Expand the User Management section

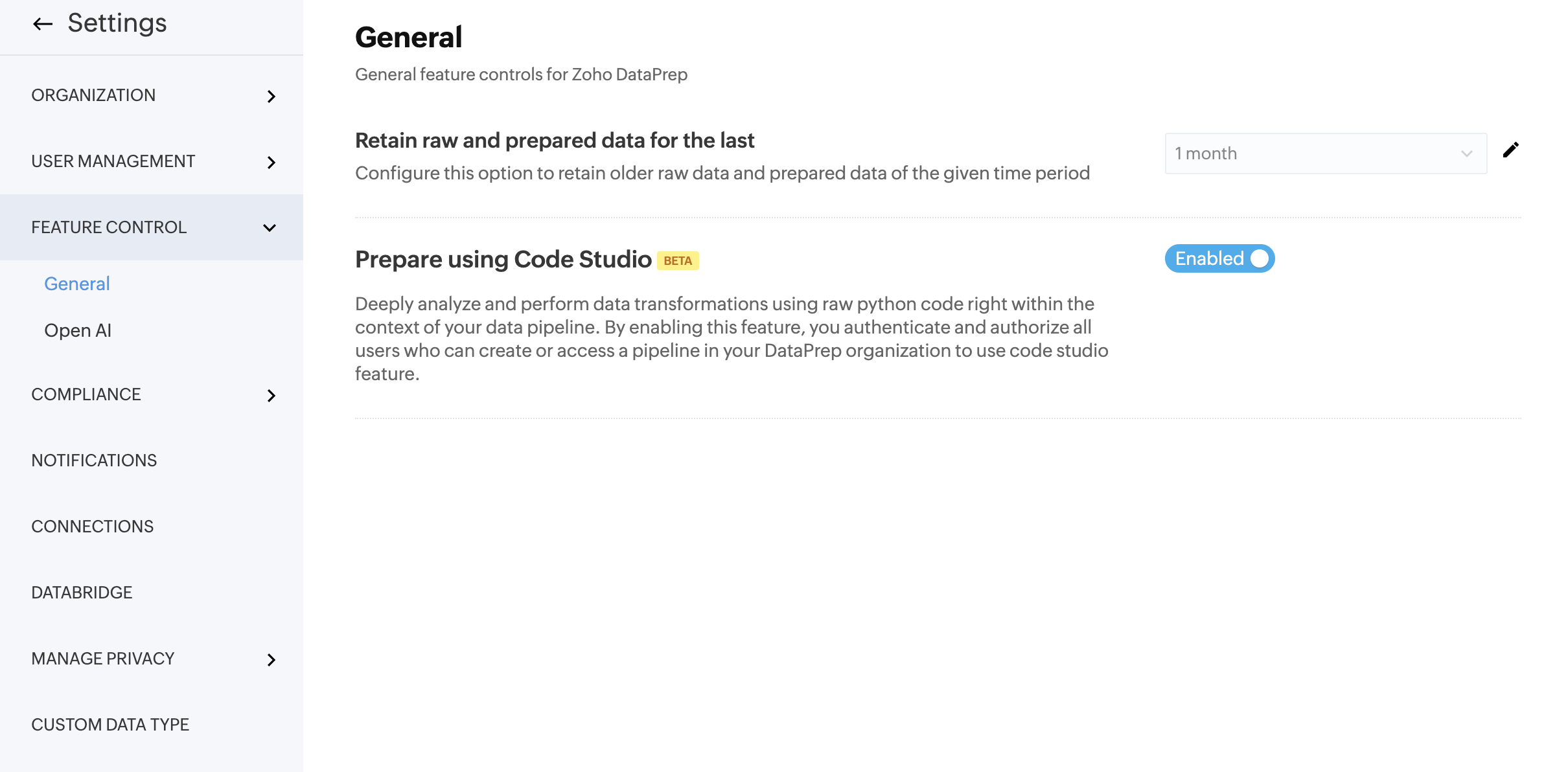click(113, 161)
